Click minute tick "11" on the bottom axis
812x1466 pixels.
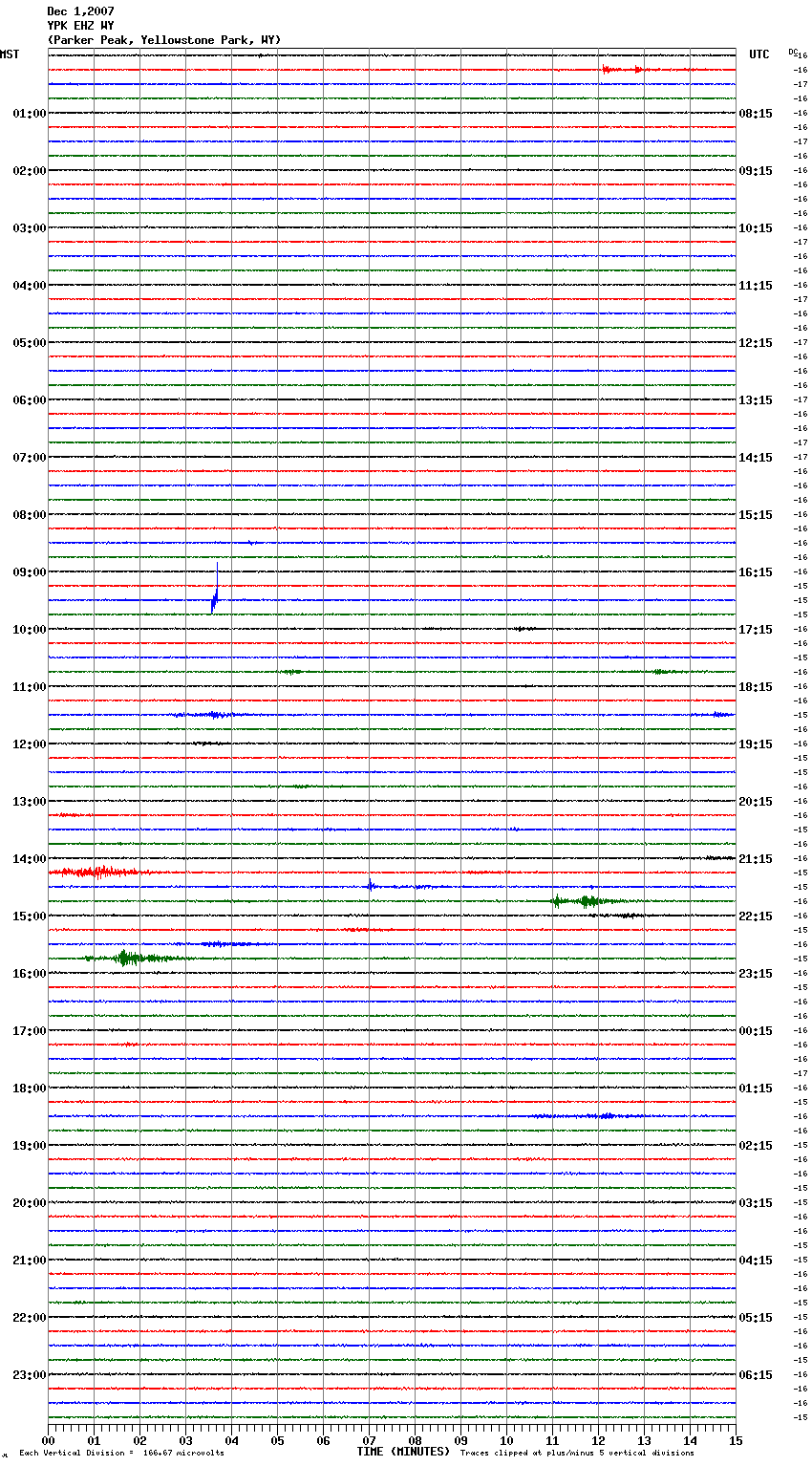pos(552,1440)
